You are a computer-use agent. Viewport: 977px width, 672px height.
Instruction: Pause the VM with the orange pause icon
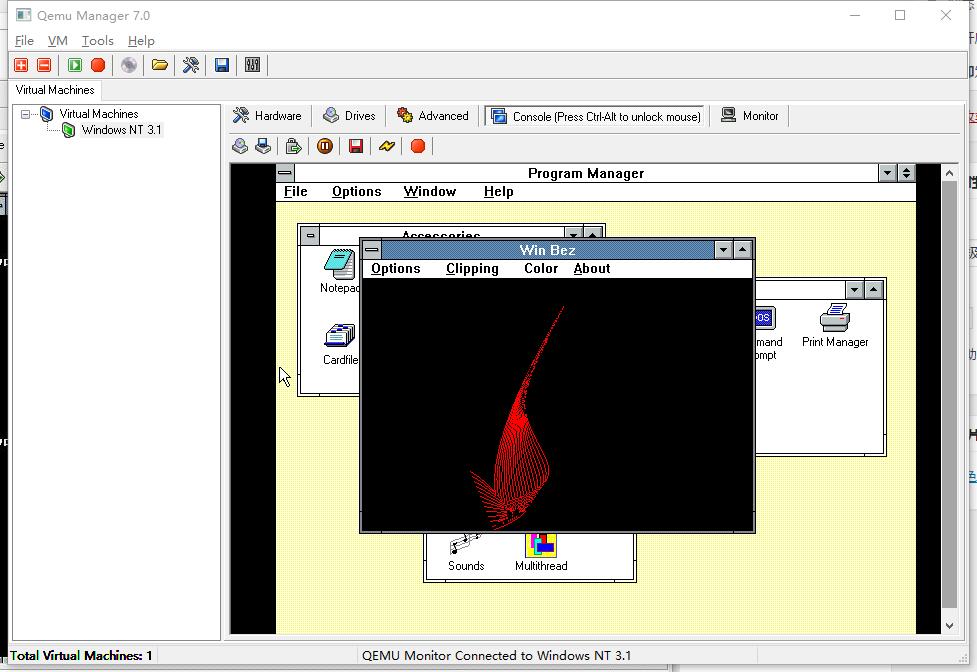(x=325, y=146)
